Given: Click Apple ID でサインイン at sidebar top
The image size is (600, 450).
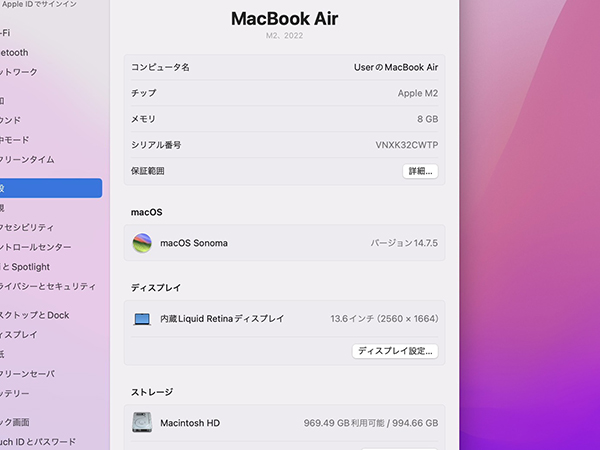Looking at the screenshot, I should (x=38, y=4).
